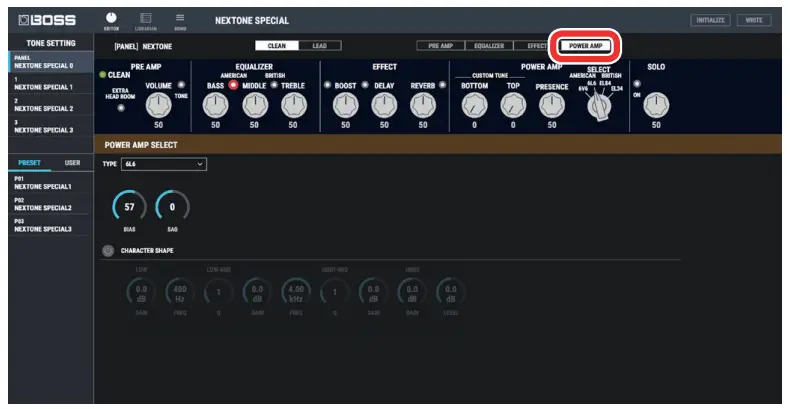Toggle the DELAY effect LED
Screen dimensions: 790x409
click(x=365, y=85)
